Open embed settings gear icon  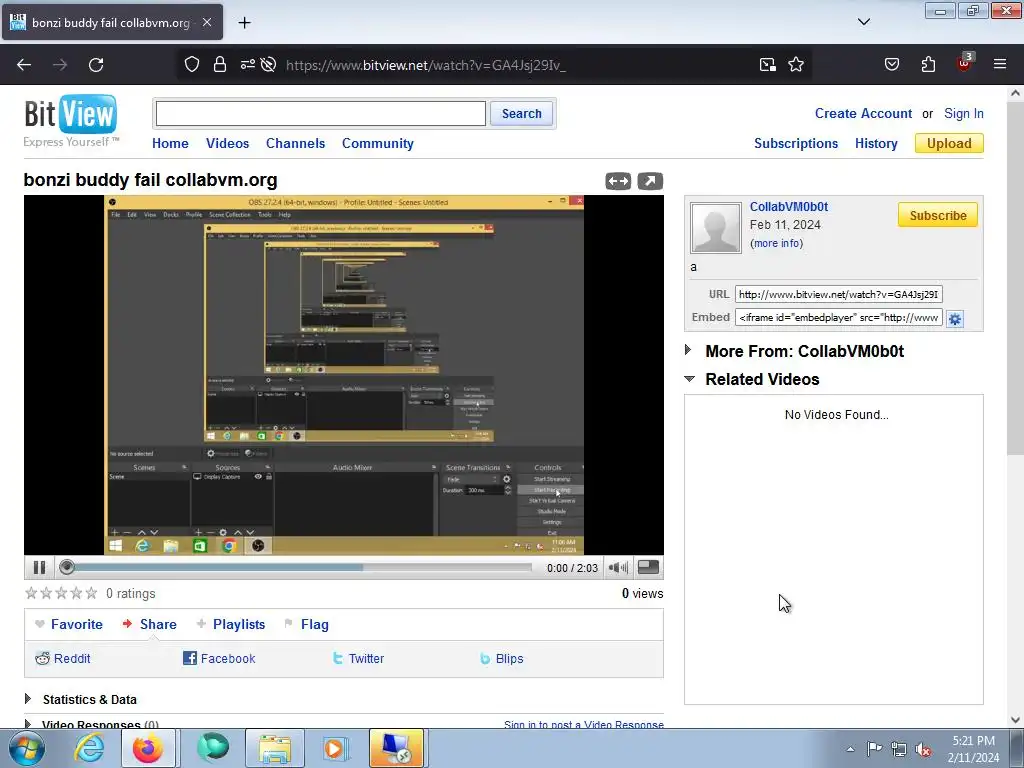(x=955, y=319)
